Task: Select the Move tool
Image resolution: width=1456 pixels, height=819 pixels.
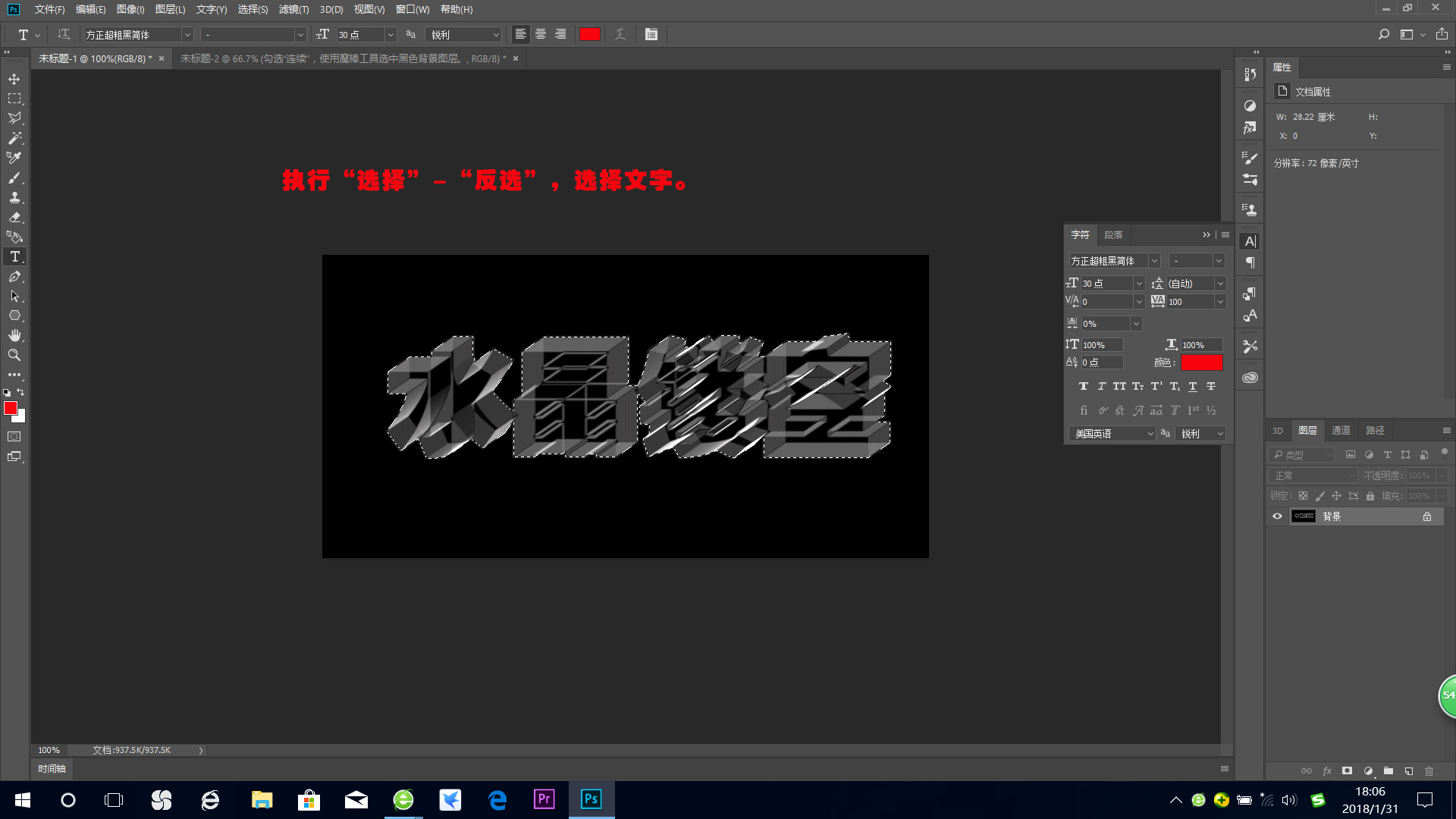Action: 14,79
